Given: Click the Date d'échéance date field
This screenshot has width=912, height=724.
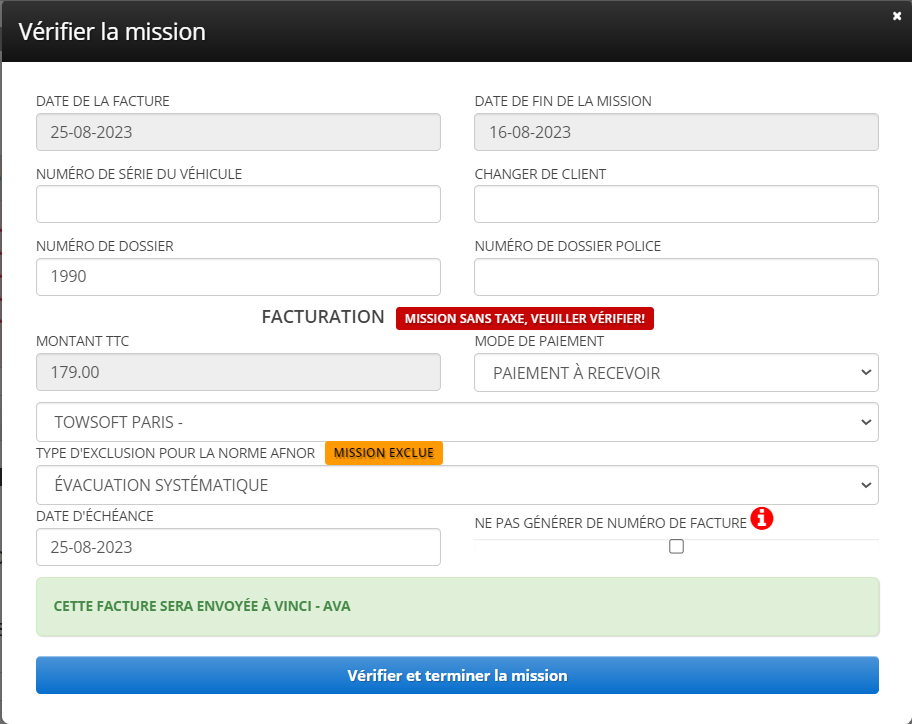Looking at the screenshot, I should click(x=238, y=547).
